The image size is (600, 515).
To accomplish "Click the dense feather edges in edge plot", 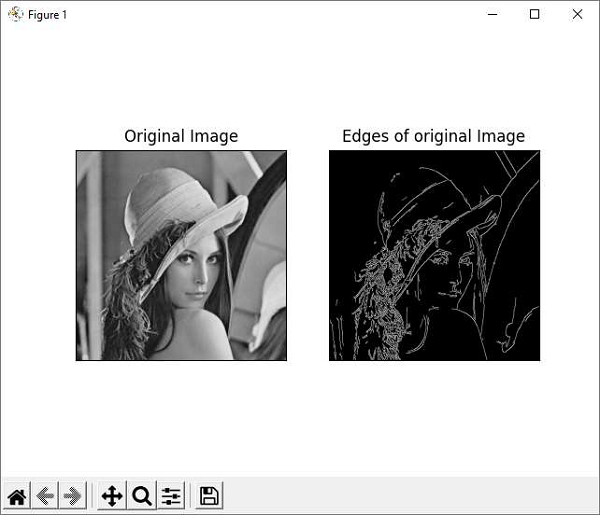I will pos(380,300).
